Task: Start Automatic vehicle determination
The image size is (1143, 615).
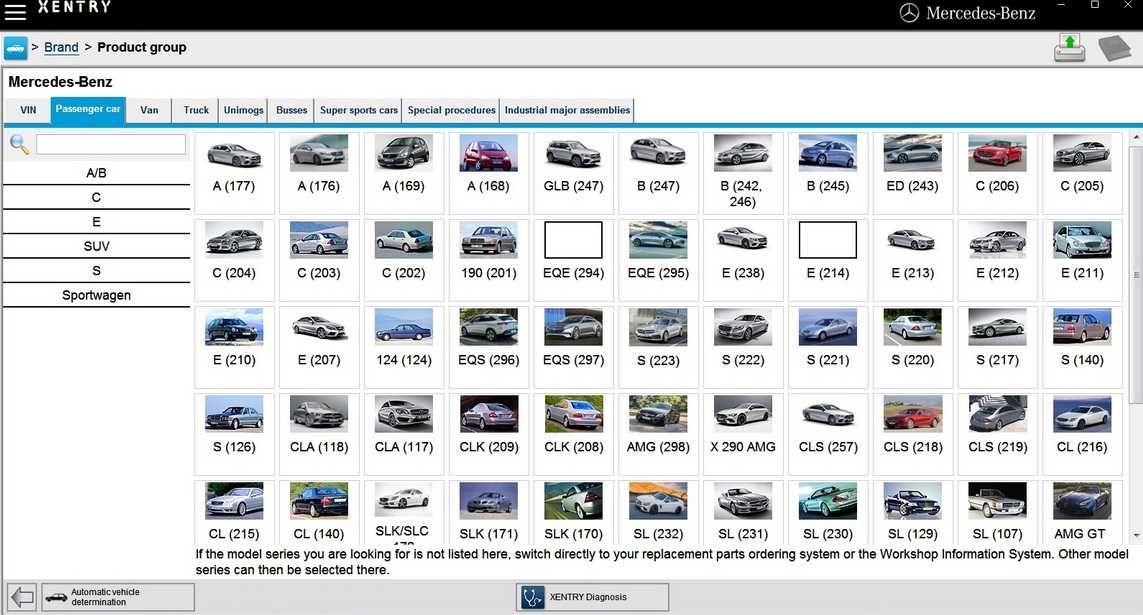Action: click(118, 598)
